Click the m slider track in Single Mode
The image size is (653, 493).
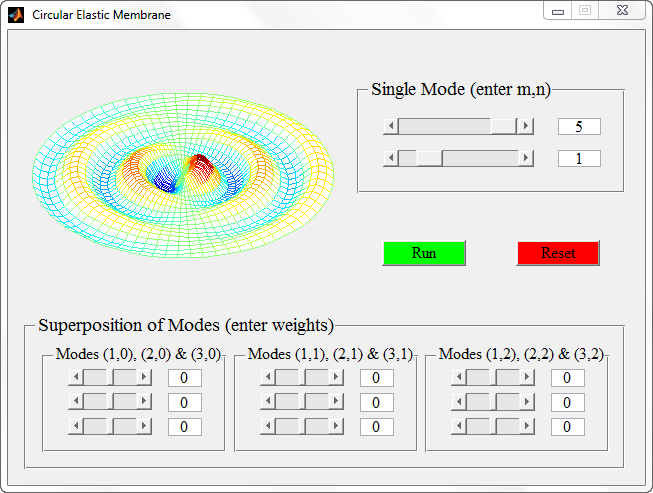tap(458, 126)
